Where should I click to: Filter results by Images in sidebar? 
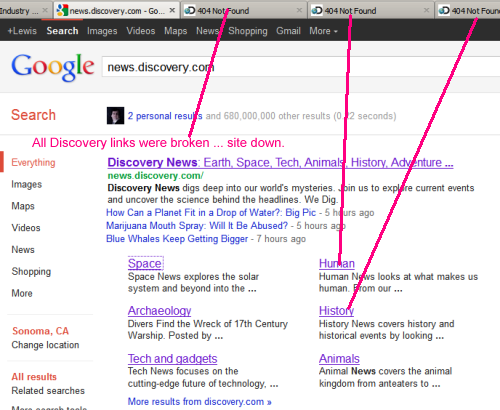click(27, 184)
